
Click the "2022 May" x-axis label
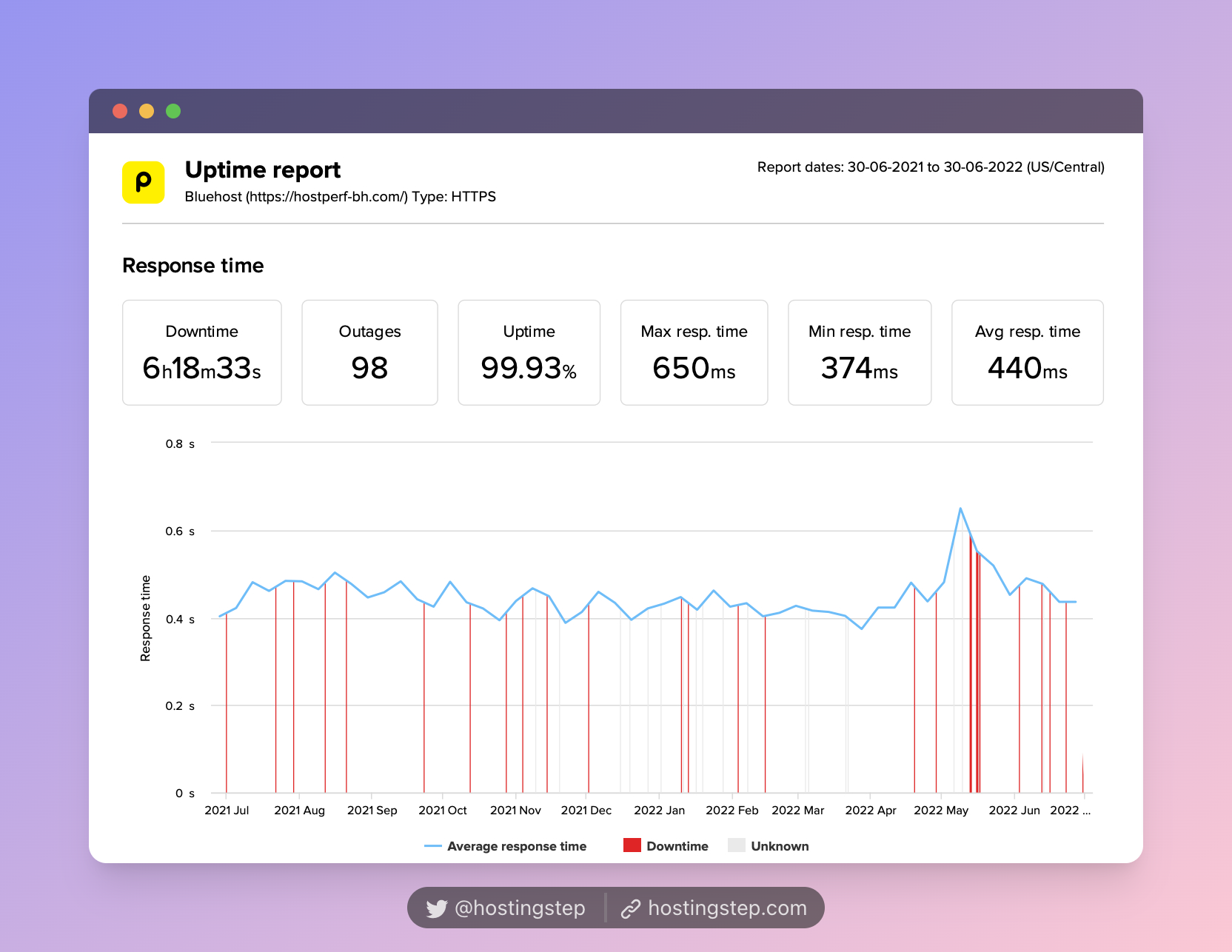941,811
